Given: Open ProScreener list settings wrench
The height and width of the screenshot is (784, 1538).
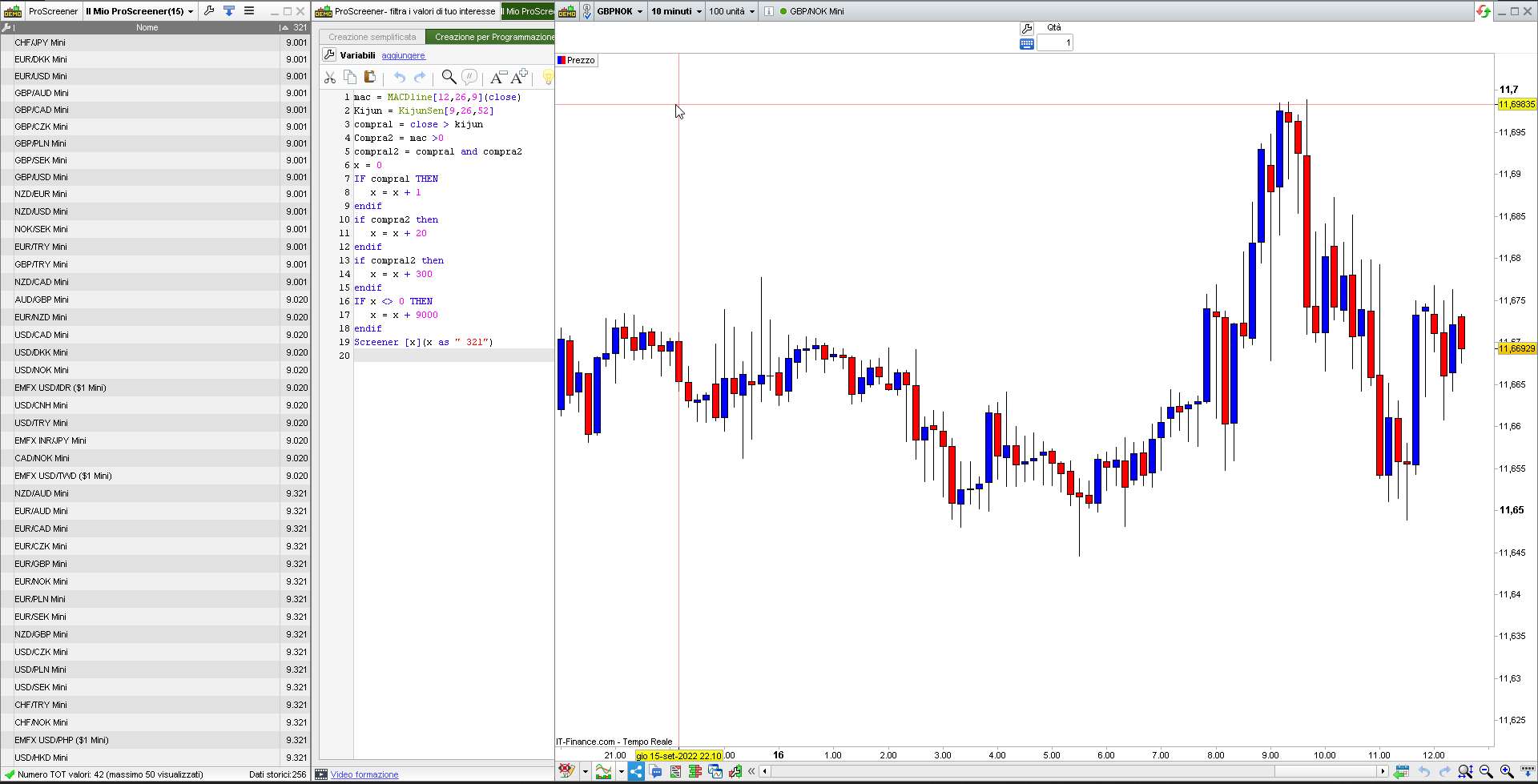Looking at the screenshot, I should [x=209, y=11].
